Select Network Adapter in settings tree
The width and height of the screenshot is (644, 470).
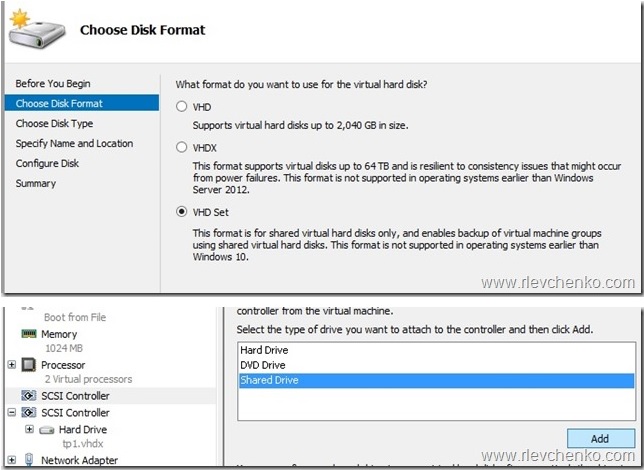tap(79, 460)
